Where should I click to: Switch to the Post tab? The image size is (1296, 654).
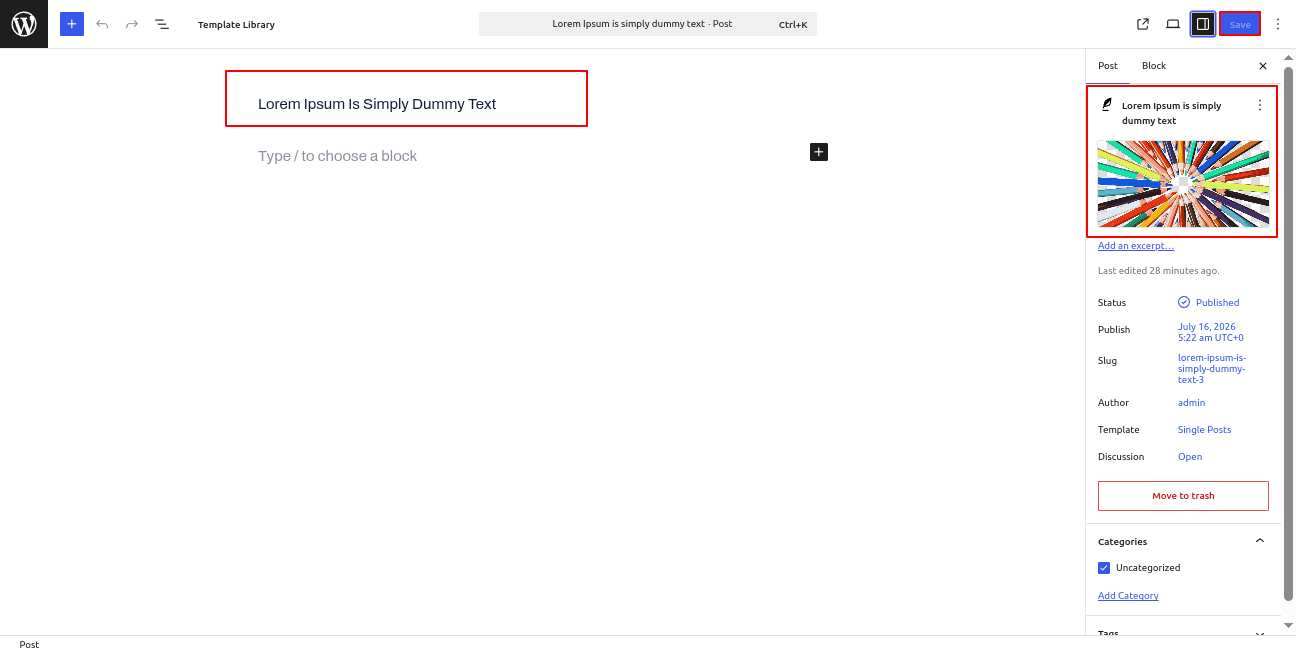click(x=1108, y=66)
